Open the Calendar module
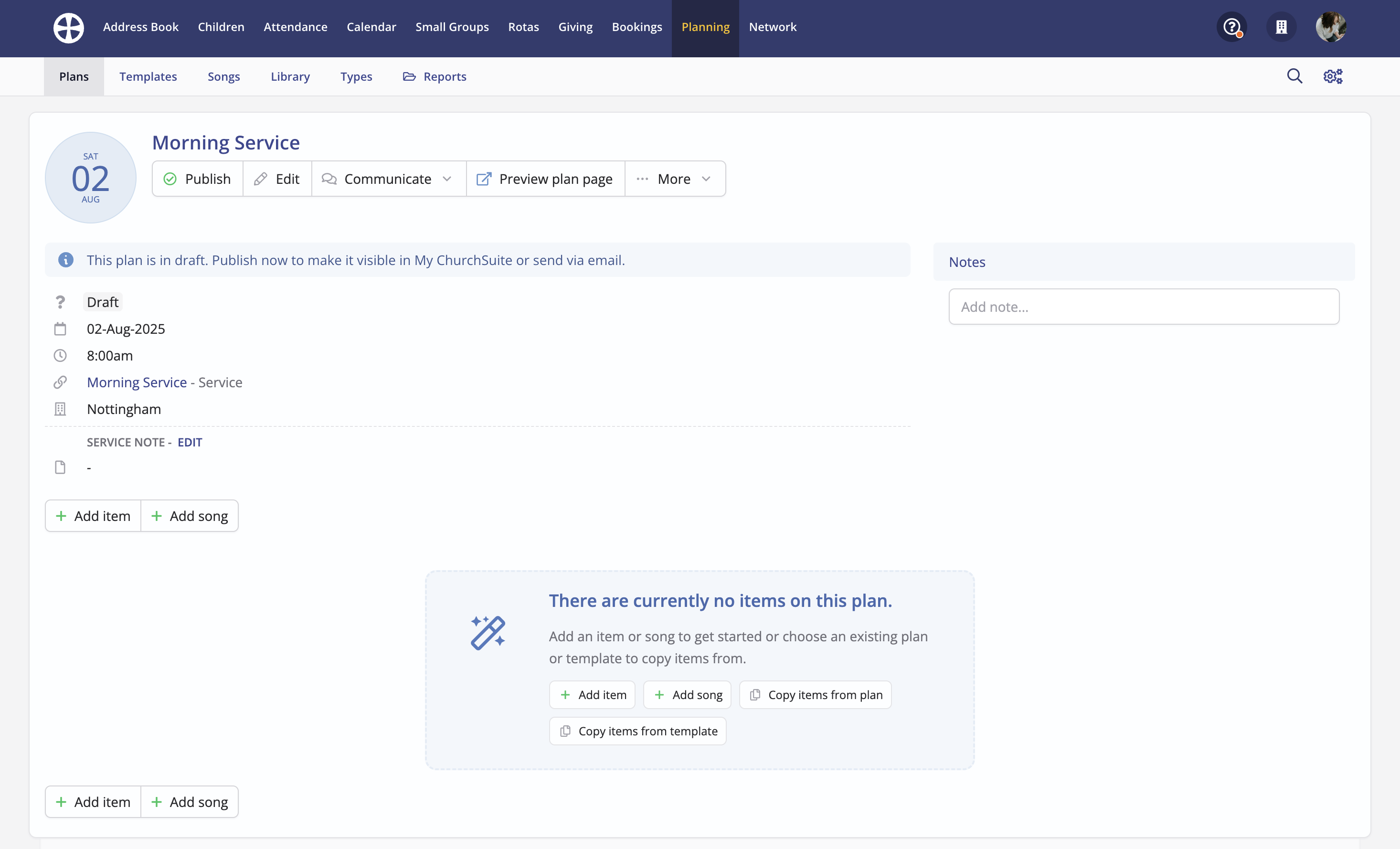The width and height of the screenshot is (1400, 849). pyautogui.click(x=371, y=27)
